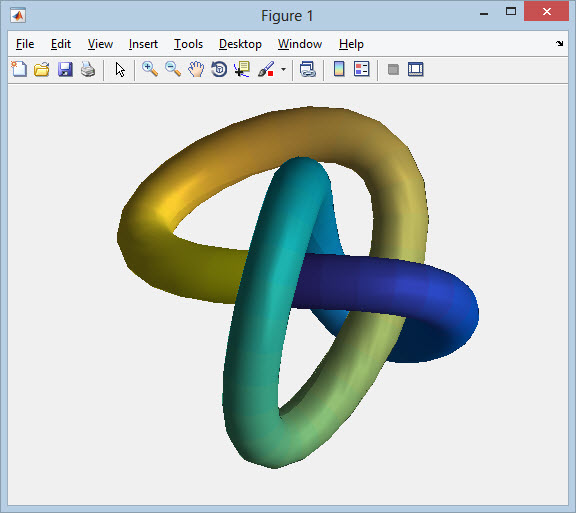This screenshot has width=576, height=513.
Task: Click the New Figure icon
Action: (x=19, y=69)
